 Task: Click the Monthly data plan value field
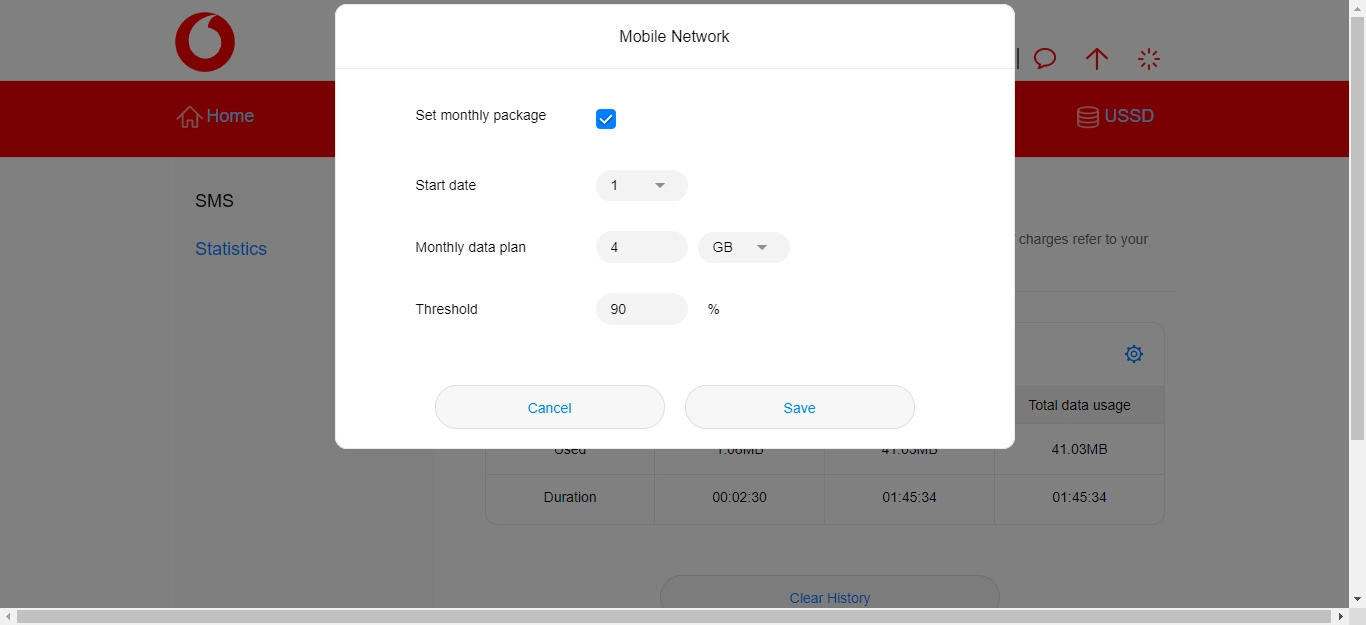click(641, 247)
